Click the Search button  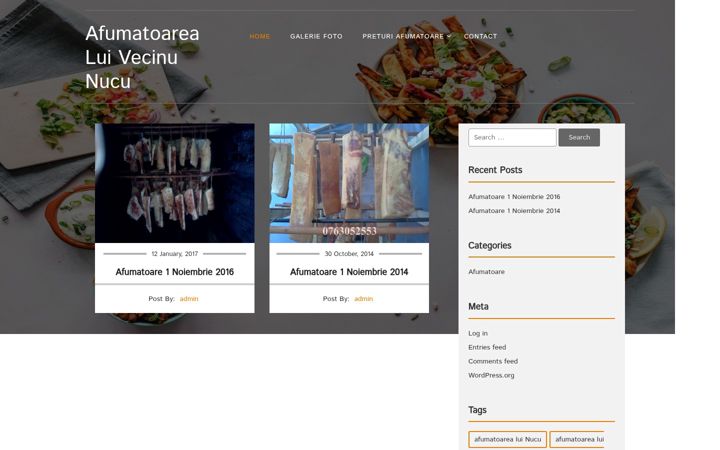point(579,137)
